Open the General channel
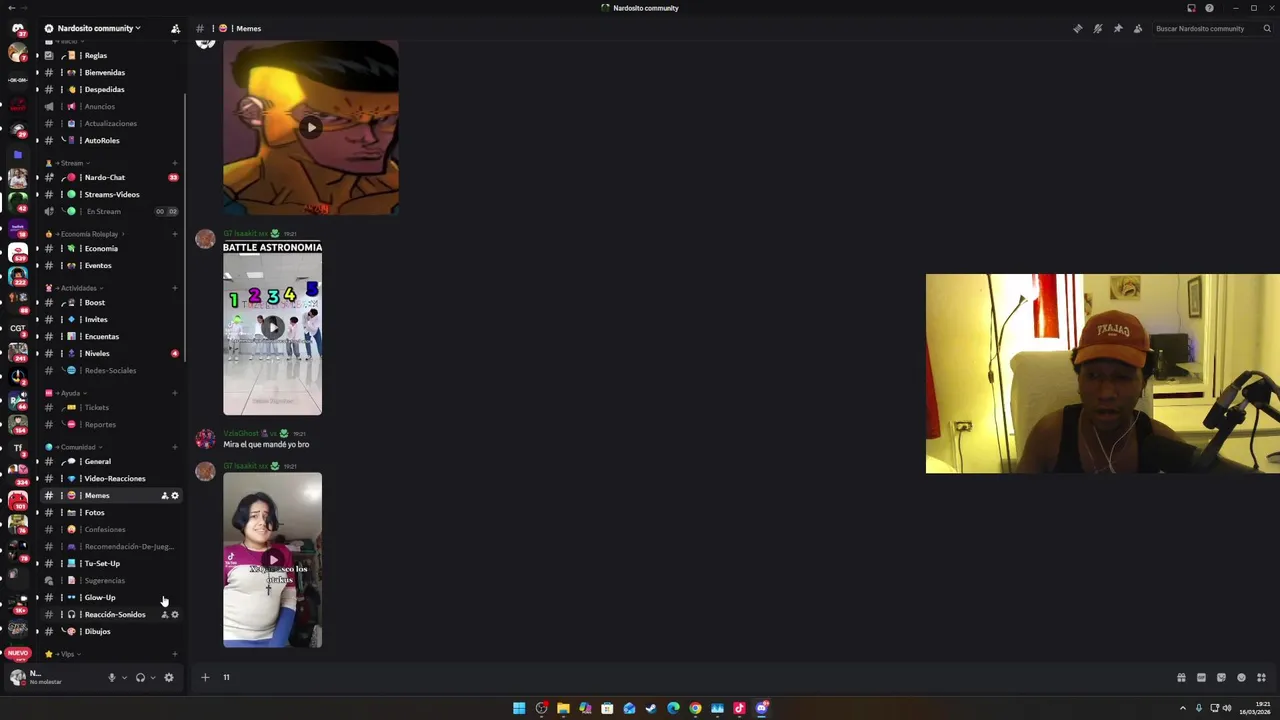The height and width of the screenshot is (720, 1280). click(x=110, y=462)
